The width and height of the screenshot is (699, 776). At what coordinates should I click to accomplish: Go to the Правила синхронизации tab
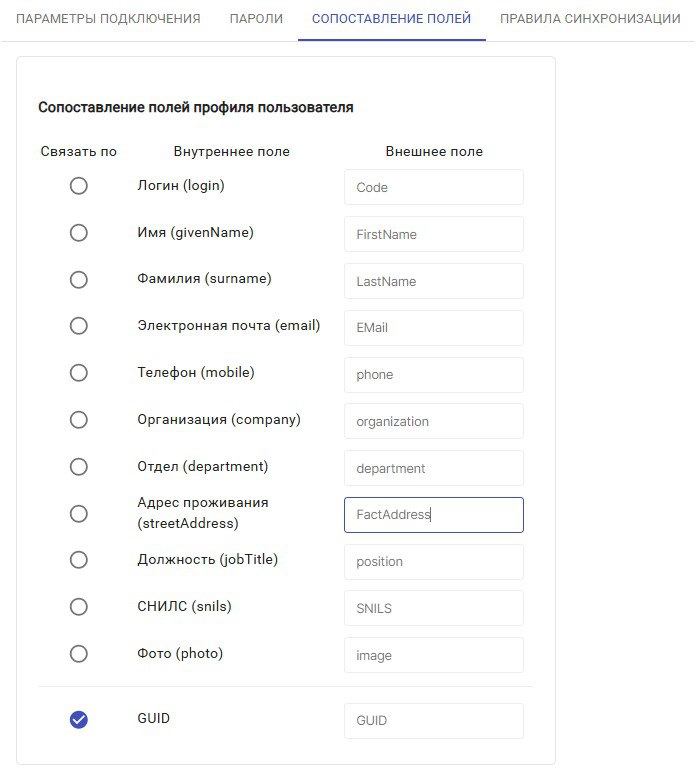(590, 19)
